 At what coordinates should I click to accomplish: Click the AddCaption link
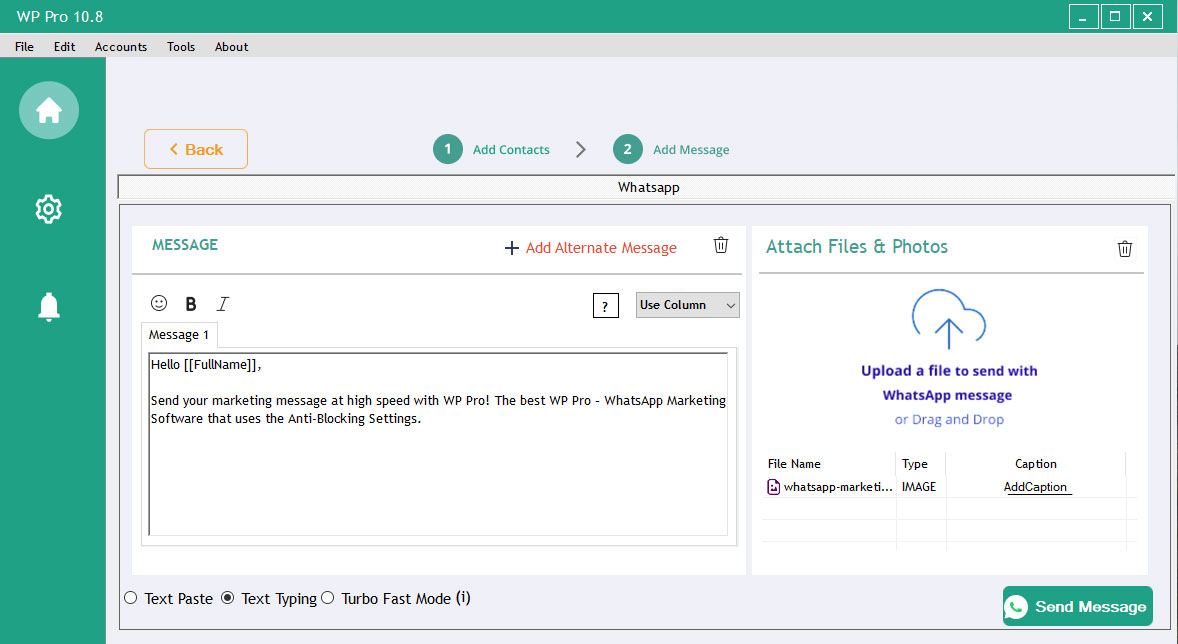pyautogui.click(x=1035, y=487)
